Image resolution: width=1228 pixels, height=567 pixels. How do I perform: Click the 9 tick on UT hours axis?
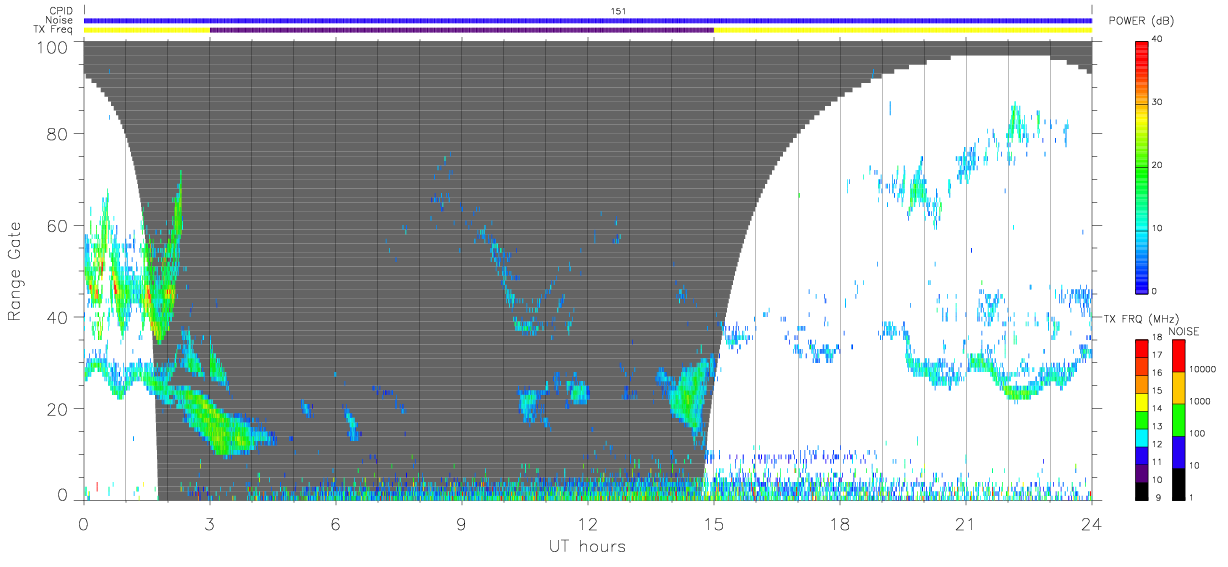coord(462,523)
